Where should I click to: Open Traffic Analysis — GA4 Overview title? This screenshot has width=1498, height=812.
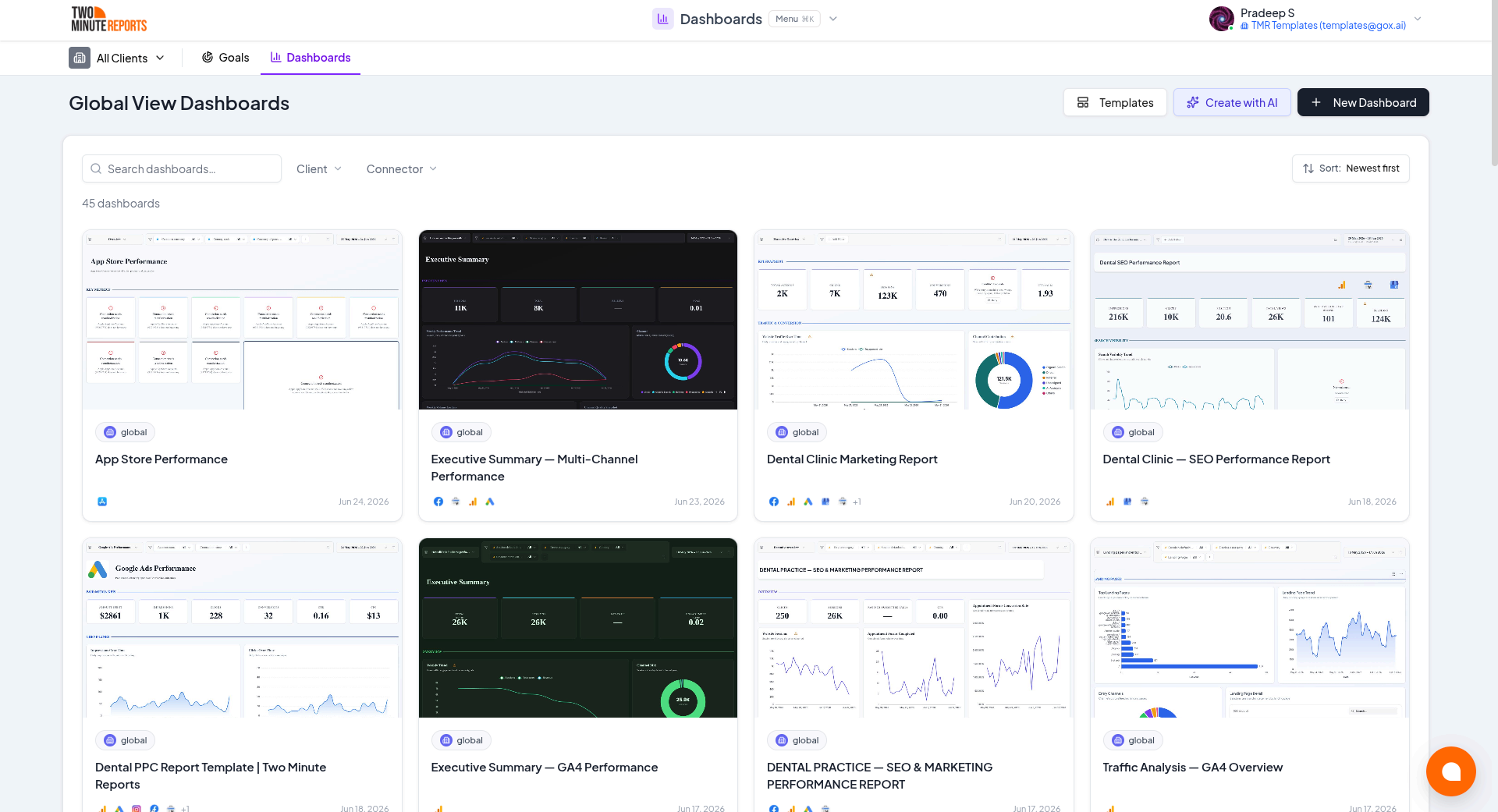[x=1192, y=768]
